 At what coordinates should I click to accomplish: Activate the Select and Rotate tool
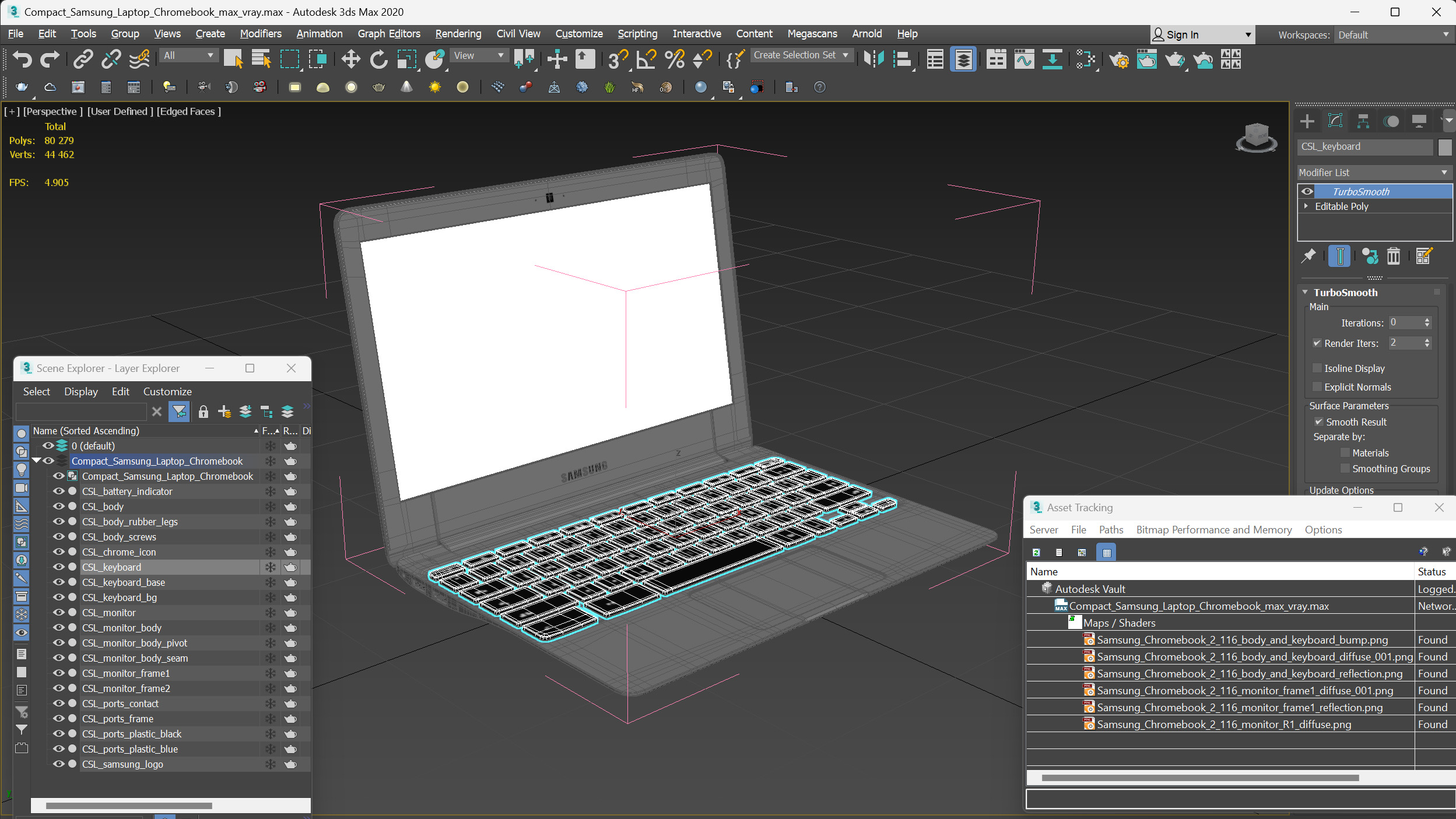tap(379, 59)
